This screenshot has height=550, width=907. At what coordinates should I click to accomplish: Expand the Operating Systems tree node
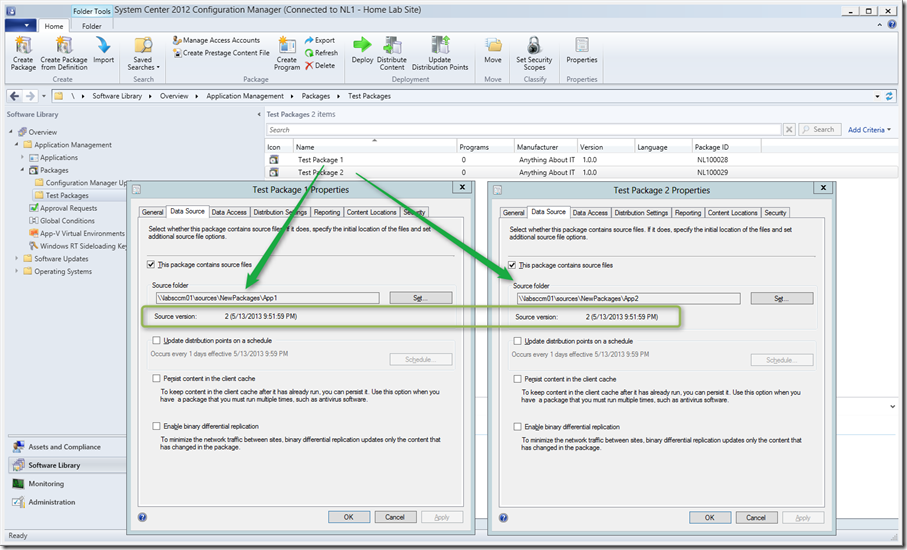click(17, 271)
